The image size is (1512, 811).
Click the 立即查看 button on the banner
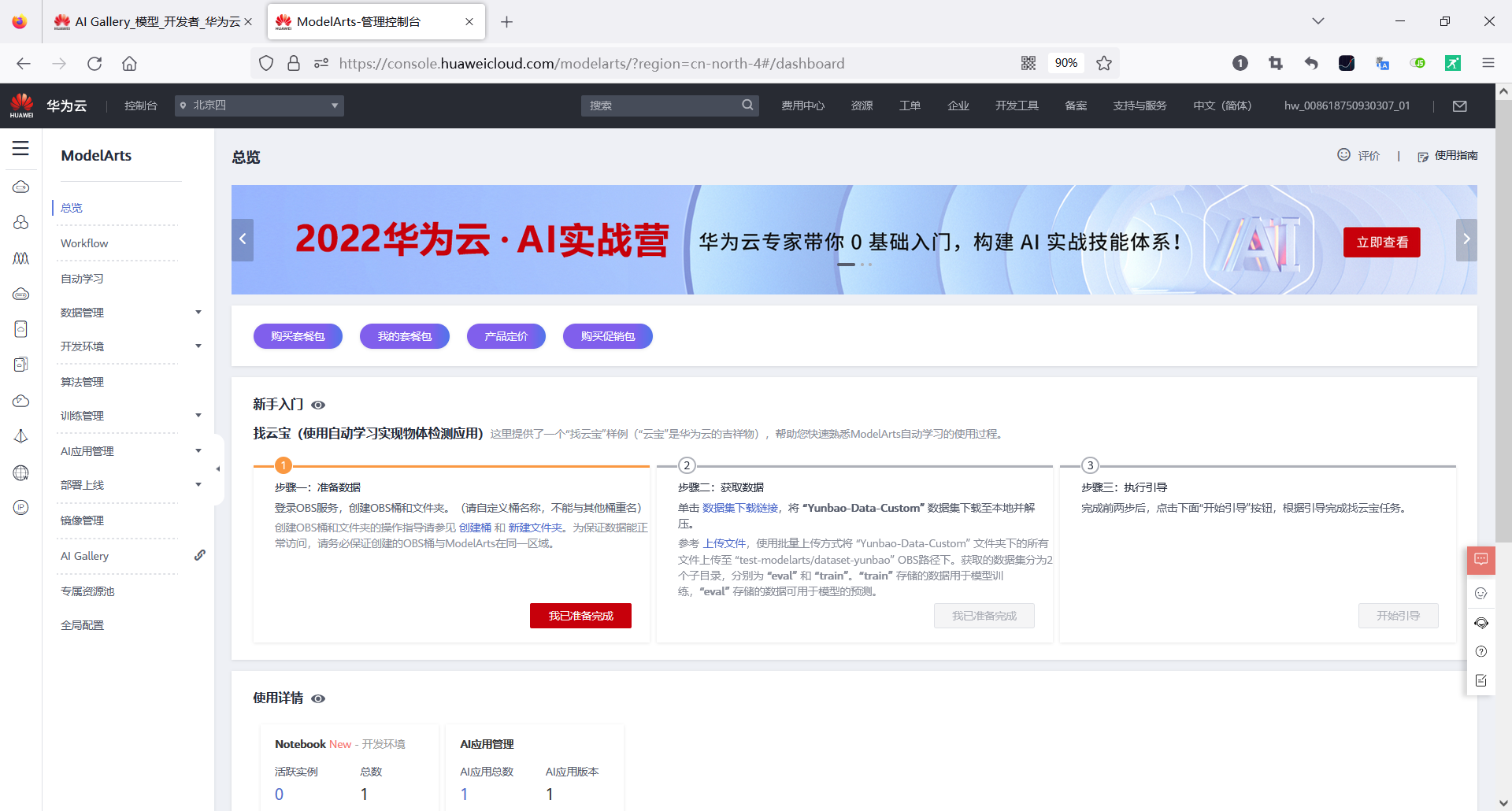(x=1382, y=243)
